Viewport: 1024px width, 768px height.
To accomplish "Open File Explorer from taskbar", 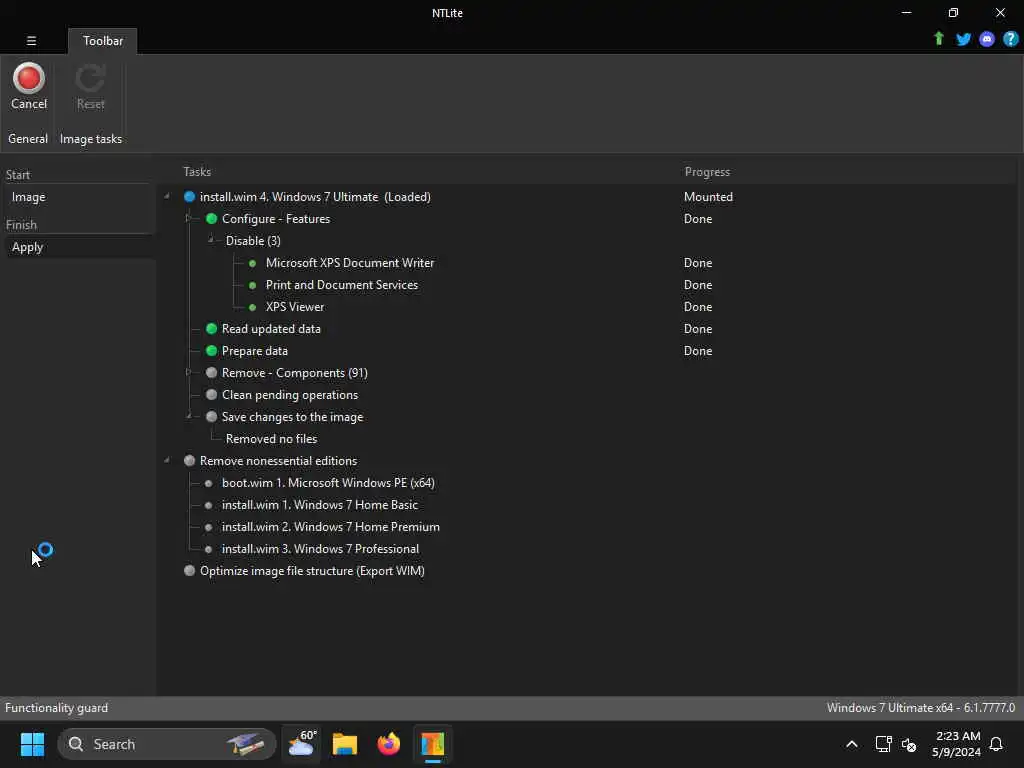I will 345,744.
